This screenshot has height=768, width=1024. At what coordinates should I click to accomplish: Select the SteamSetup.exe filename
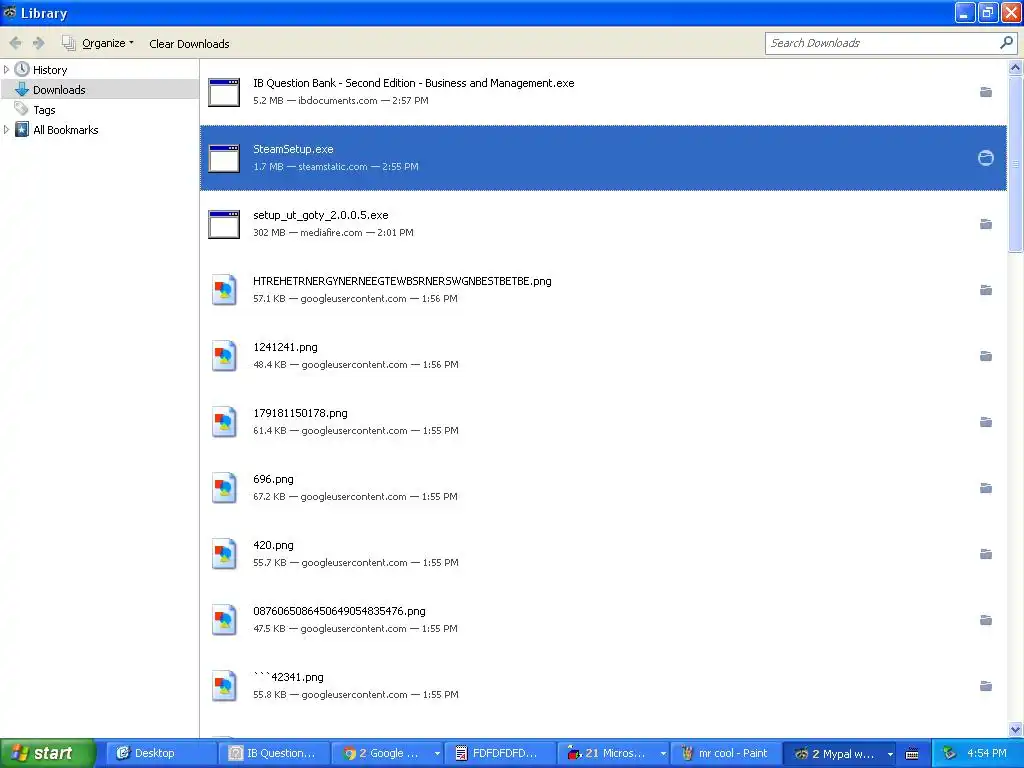tap(293, 149)
